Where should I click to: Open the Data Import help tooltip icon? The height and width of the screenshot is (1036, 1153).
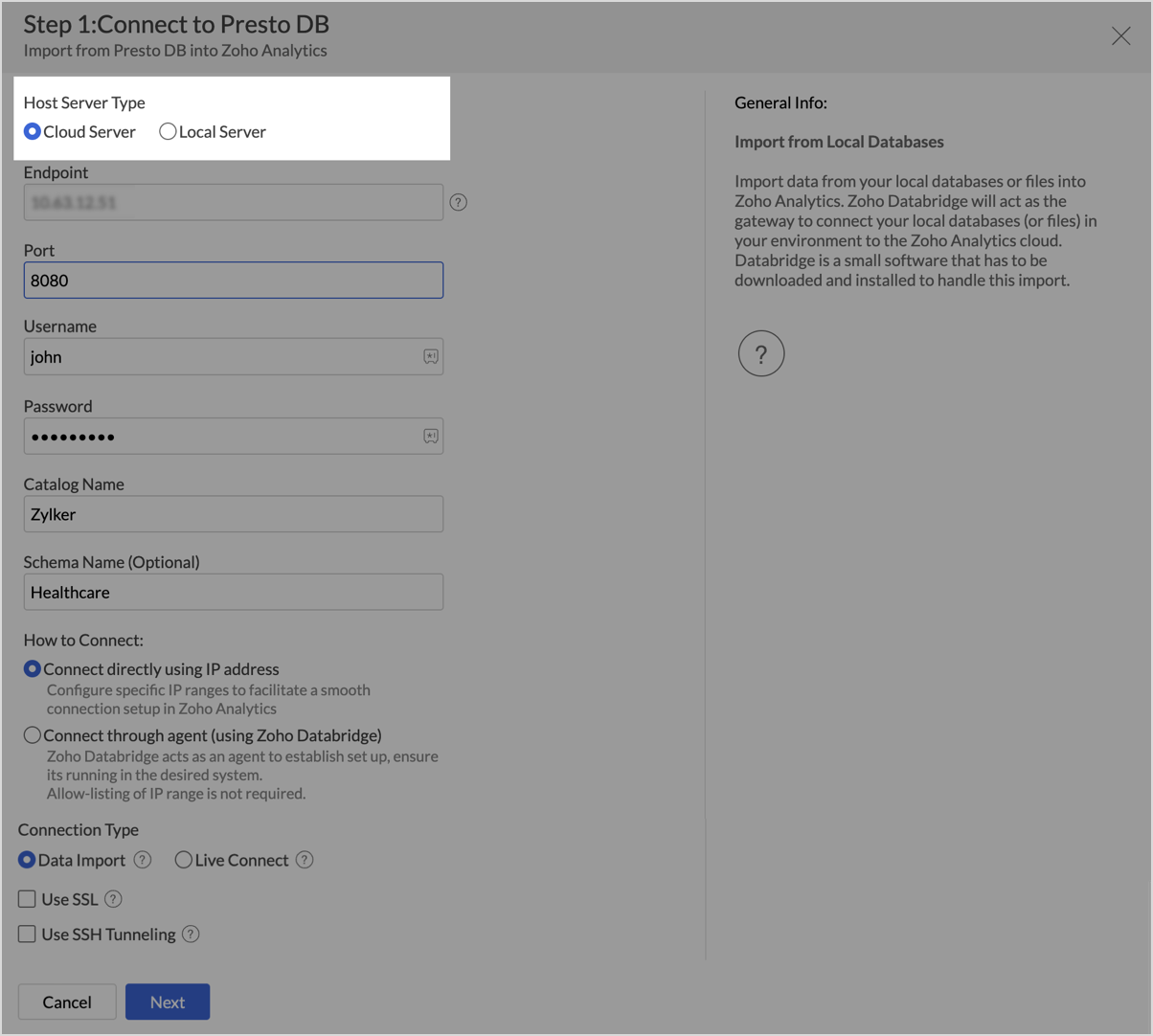click(143, 860)
